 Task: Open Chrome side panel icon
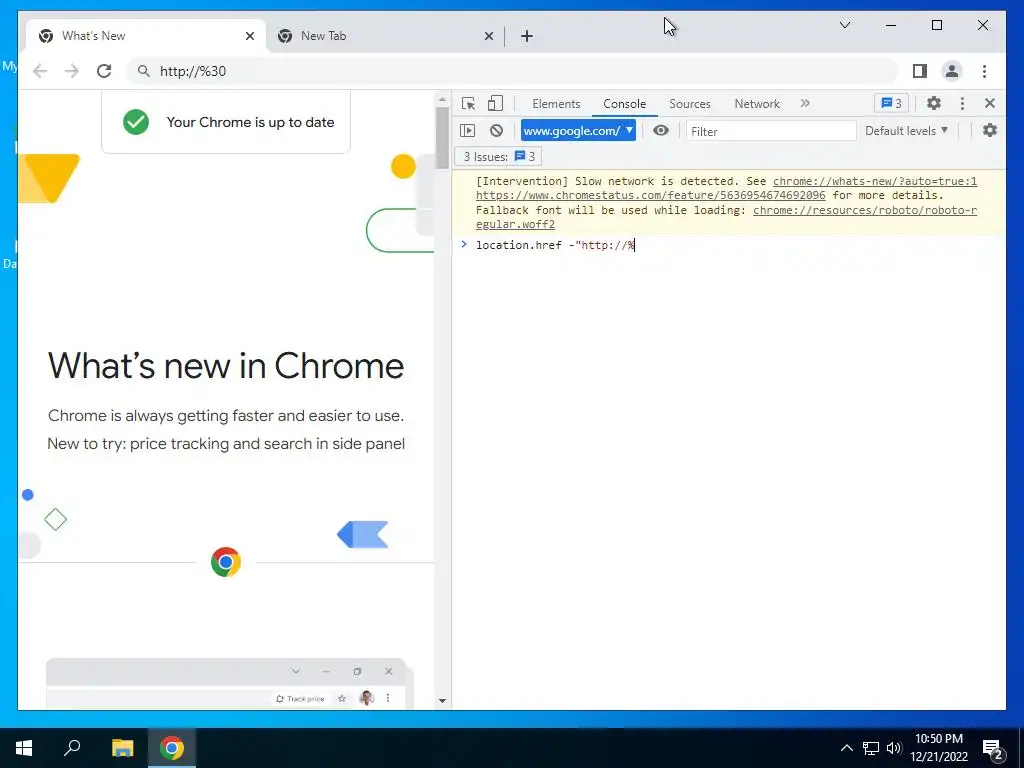pyautogui.click(x=920, y=71)
